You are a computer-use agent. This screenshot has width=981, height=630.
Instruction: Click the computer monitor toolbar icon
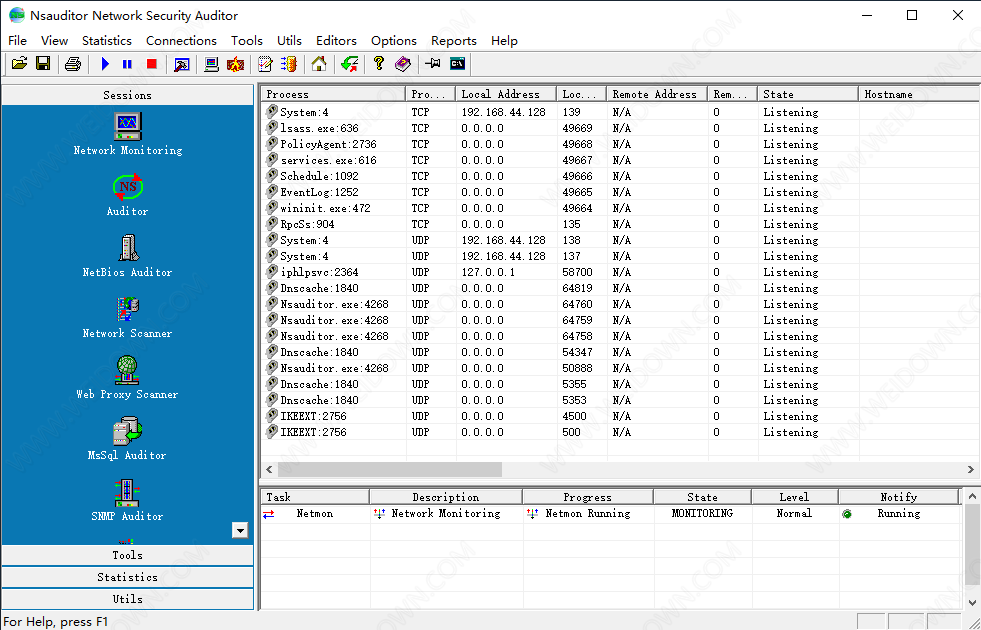211,64
